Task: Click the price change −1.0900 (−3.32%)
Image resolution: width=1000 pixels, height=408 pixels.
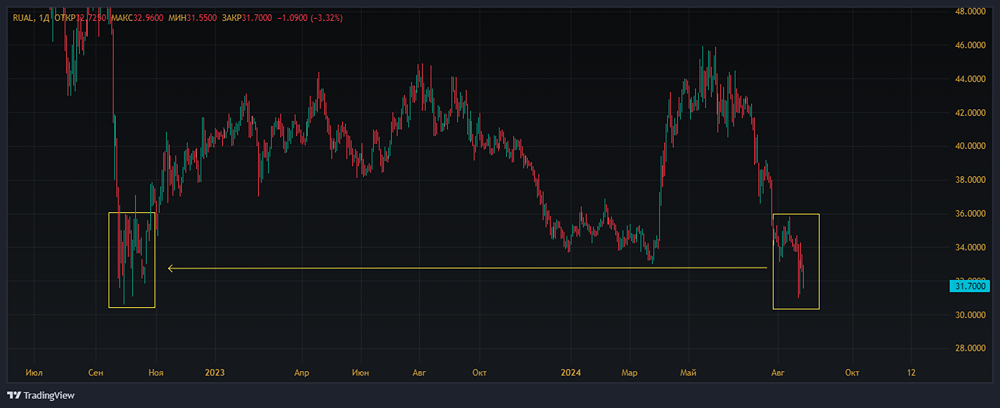Action: [311, 18]
